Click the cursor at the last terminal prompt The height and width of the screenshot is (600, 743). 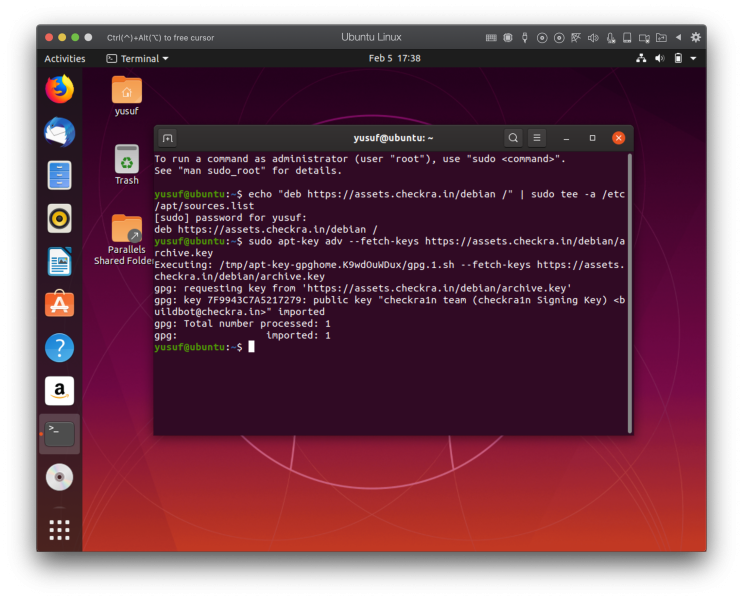point(252,347)
